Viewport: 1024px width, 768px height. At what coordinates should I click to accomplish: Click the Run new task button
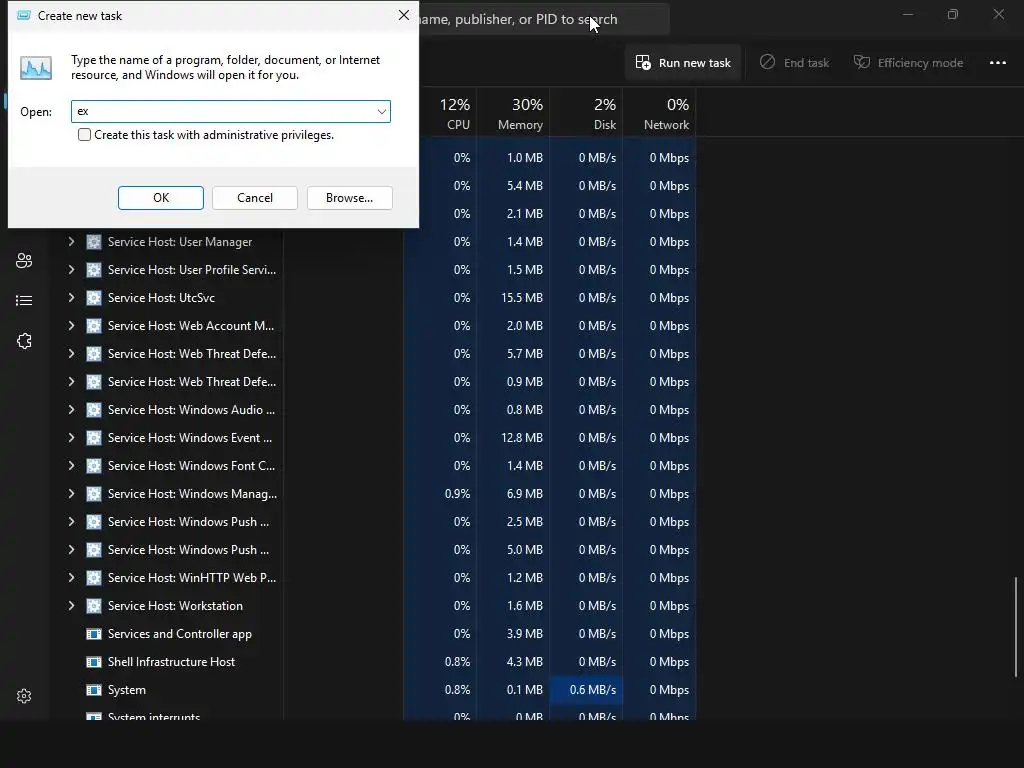pyautogui.click(x=683, y=63)
